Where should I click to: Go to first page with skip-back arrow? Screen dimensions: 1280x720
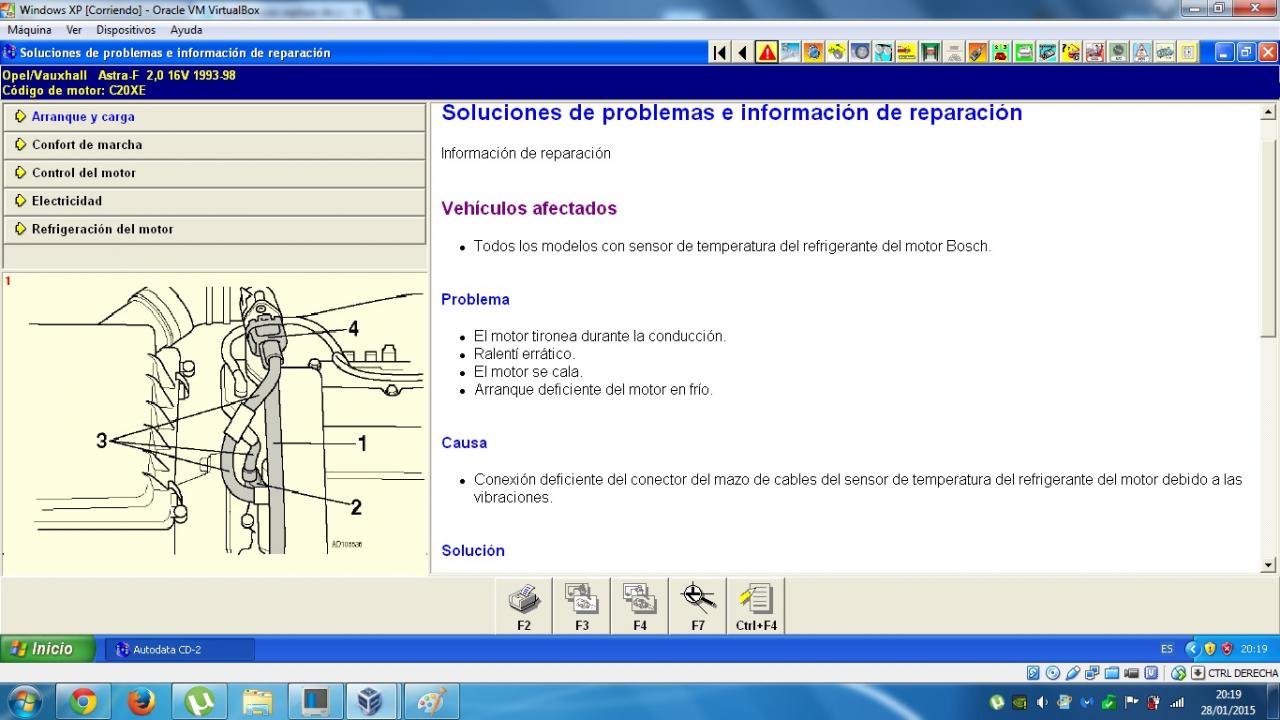(719, 53)
